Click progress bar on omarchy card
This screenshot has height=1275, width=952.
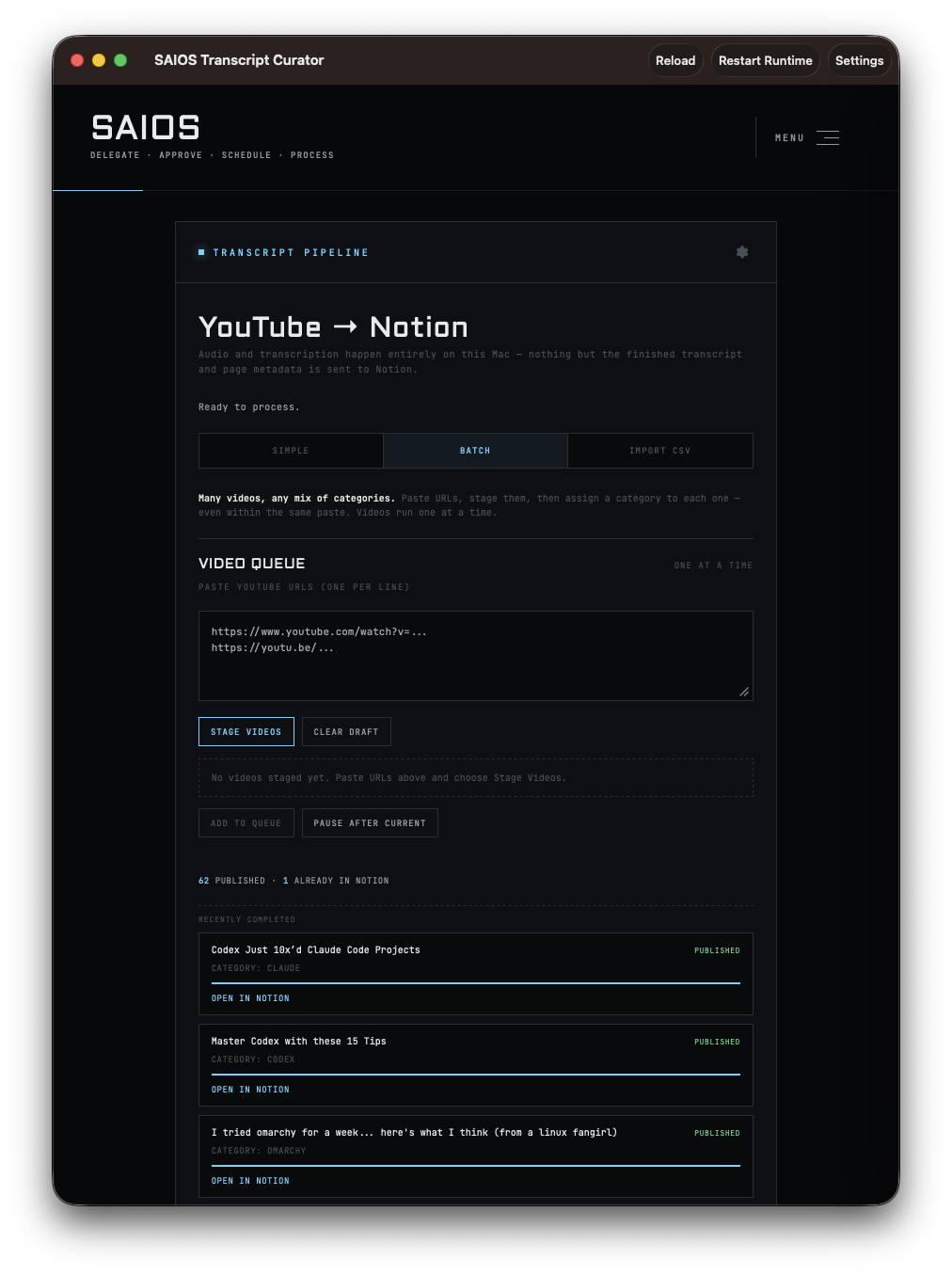(476, 1166)
